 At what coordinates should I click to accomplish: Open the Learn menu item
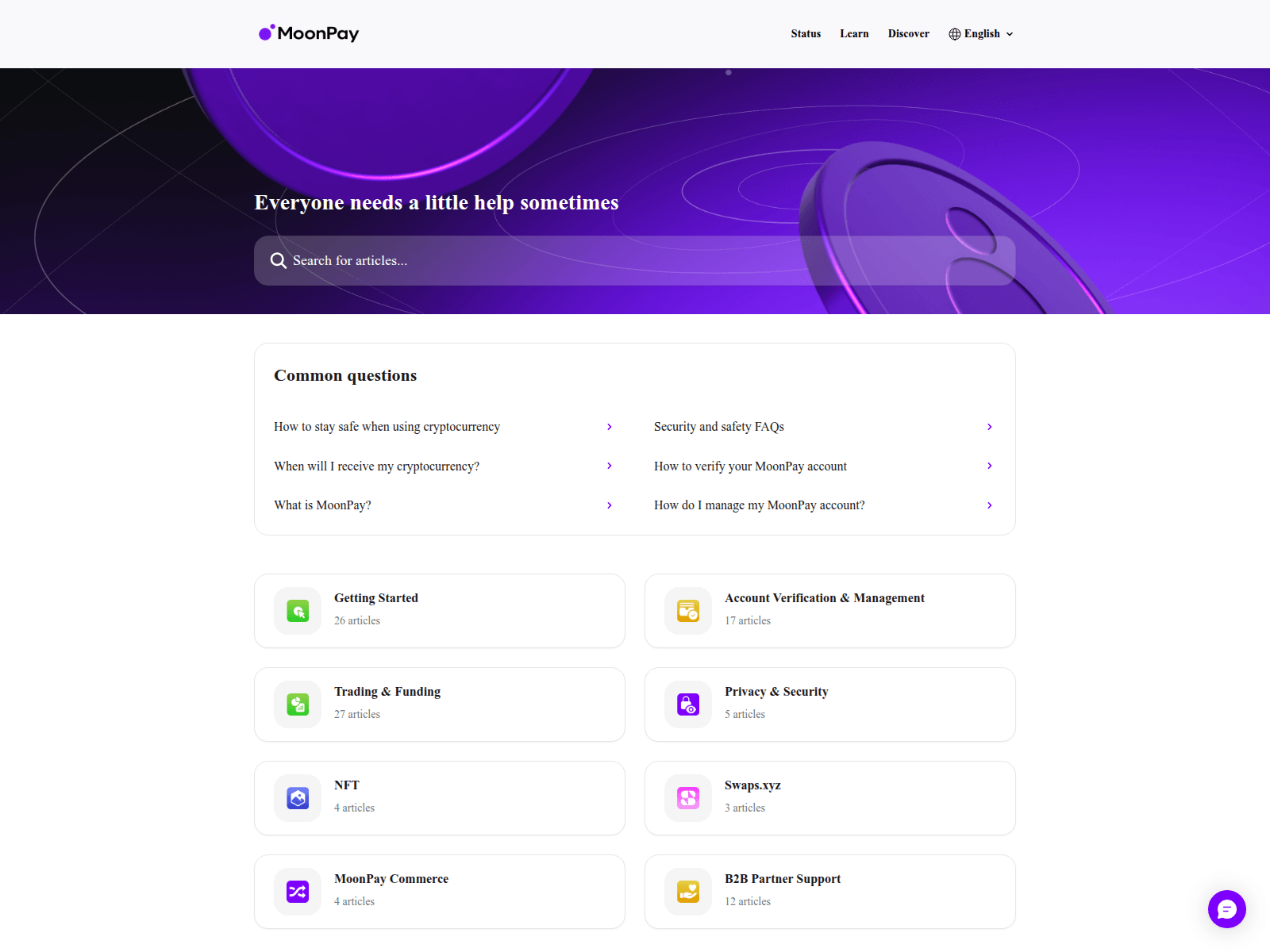pyautogui.click(x=854, y=34)
